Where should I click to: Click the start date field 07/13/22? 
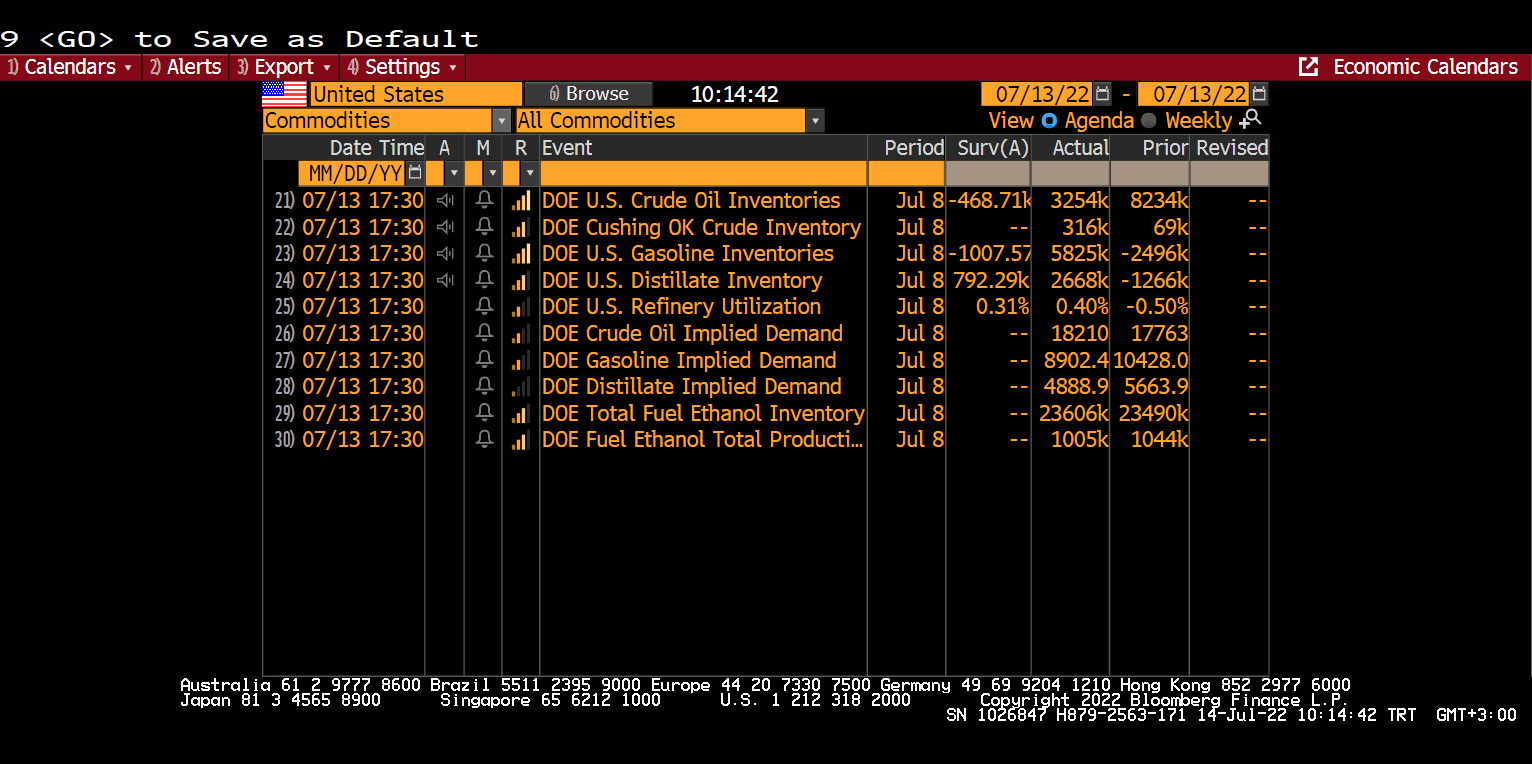point(1038,94)
